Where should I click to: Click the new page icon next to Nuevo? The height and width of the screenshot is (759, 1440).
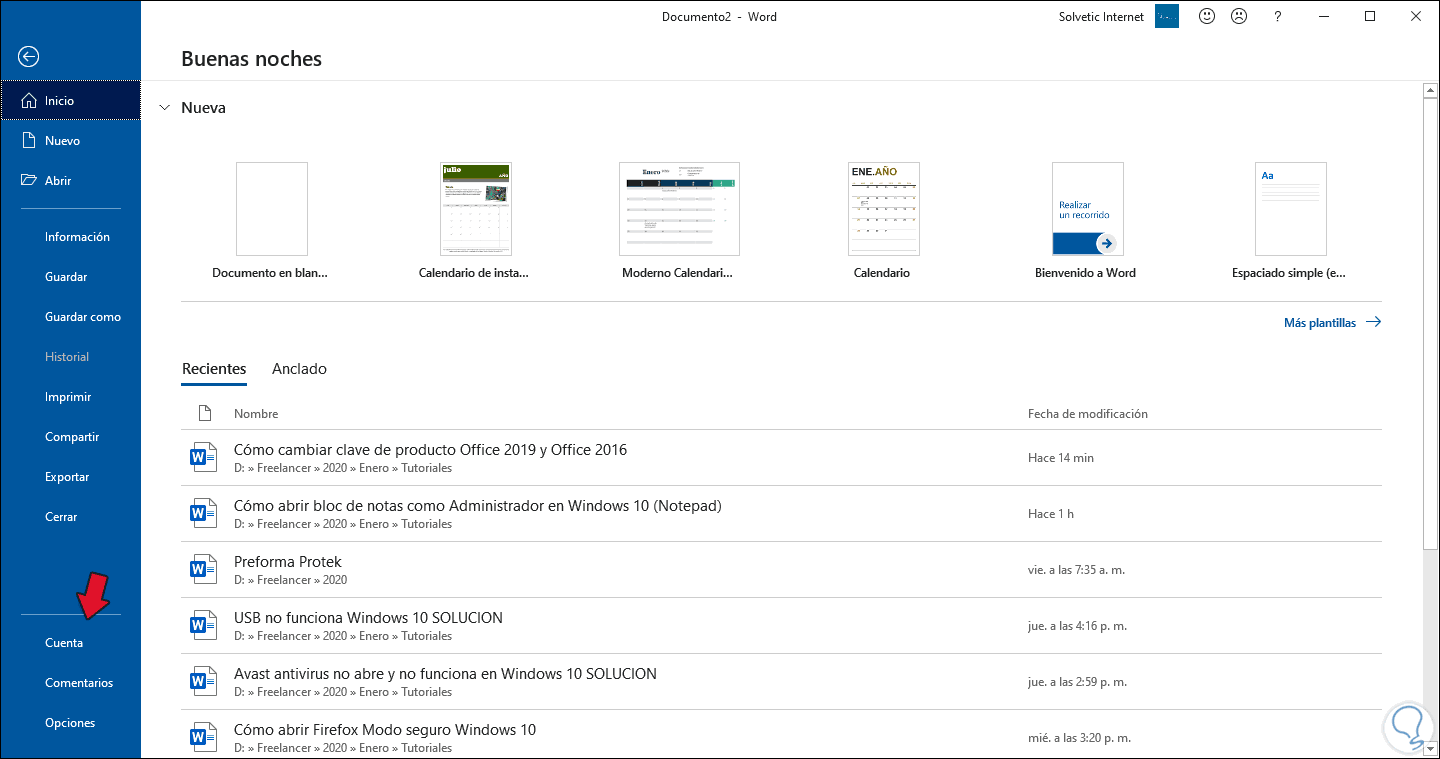(29, 141)
